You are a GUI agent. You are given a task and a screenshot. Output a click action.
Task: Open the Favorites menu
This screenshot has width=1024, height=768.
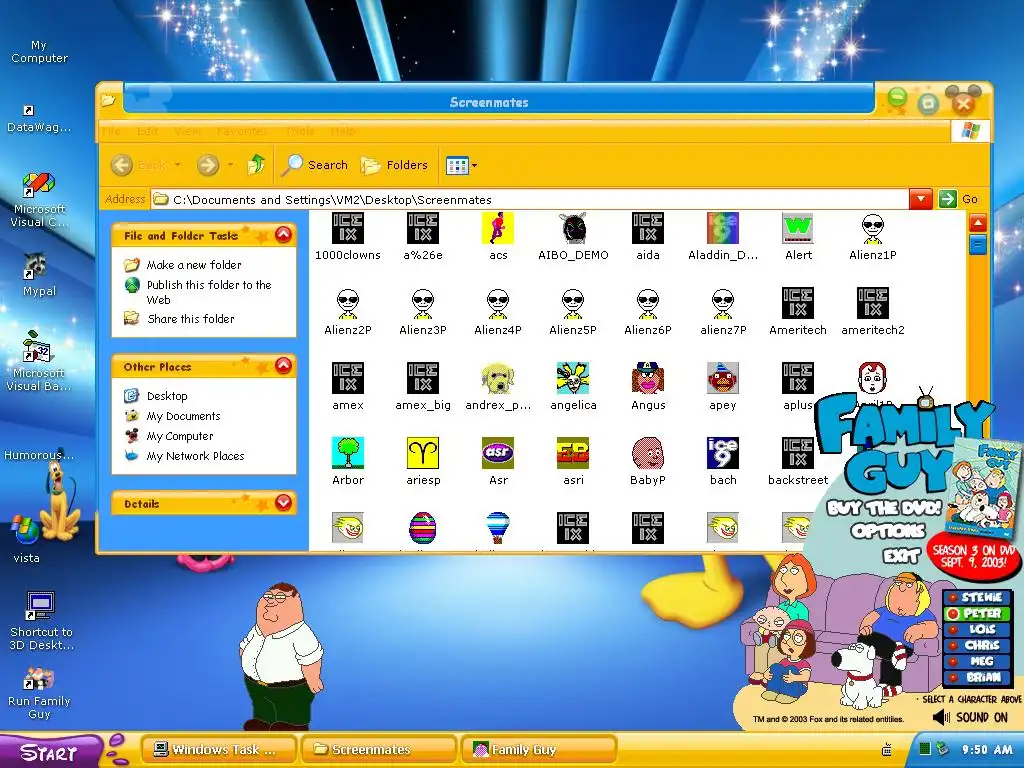(242, 131)
